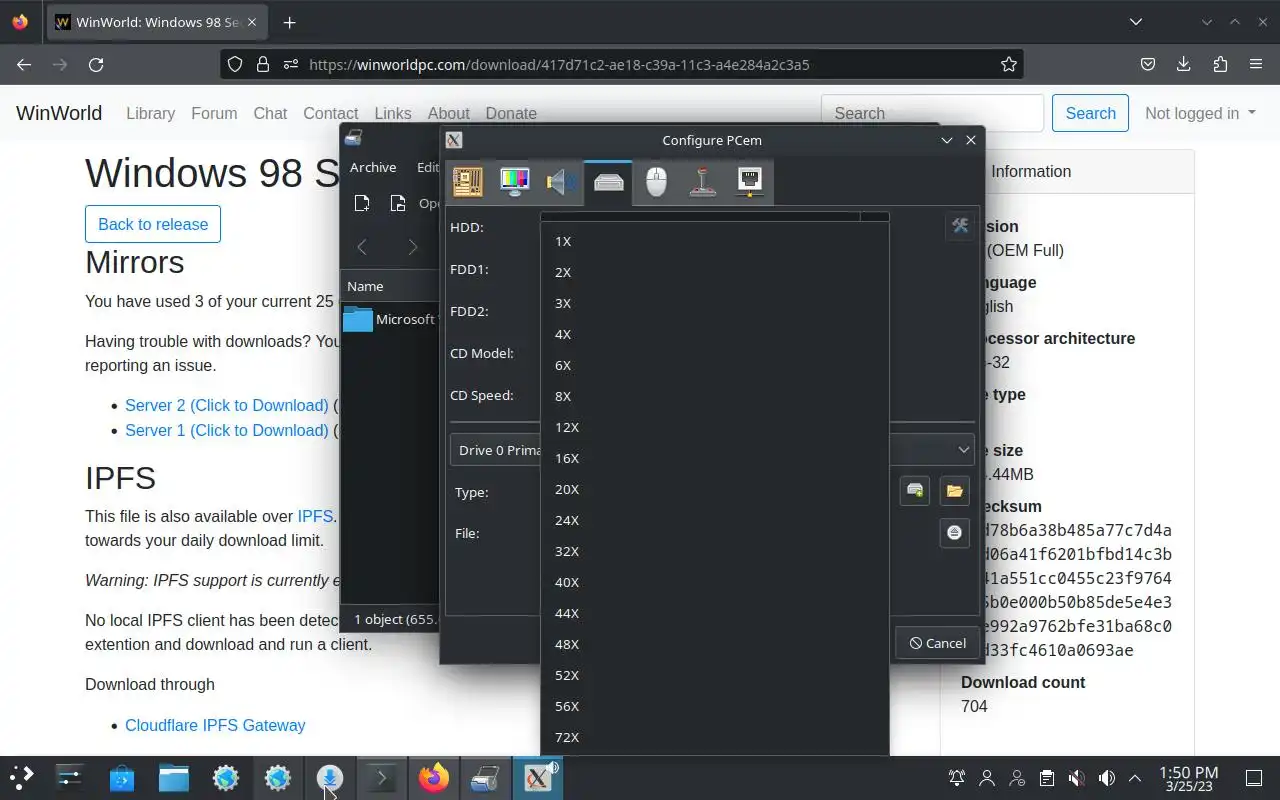Choose 16X CD speed option
Screen dimensions: 1280x800
[714, 458]
